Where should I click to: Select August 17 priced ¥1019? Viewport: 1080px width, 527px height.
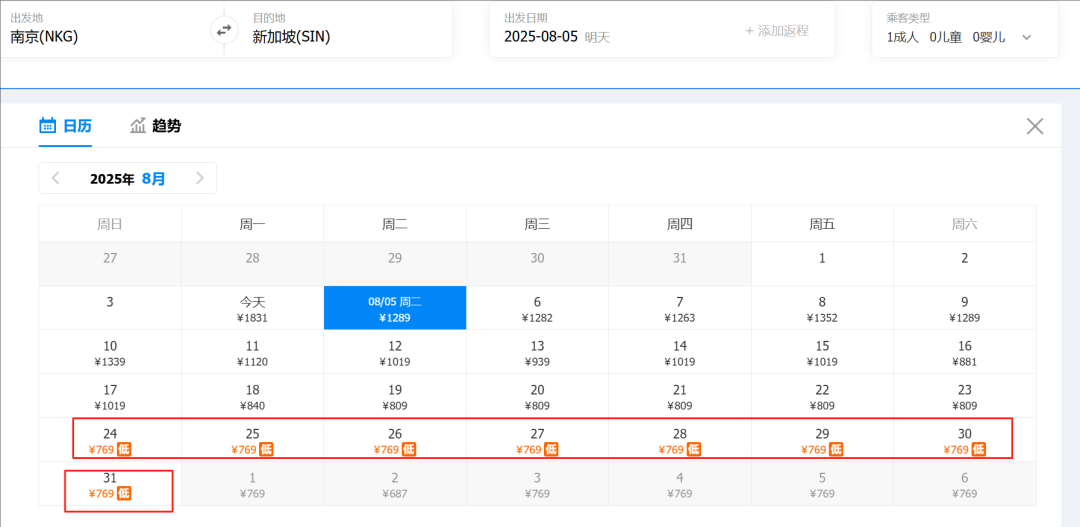[110, 396]
